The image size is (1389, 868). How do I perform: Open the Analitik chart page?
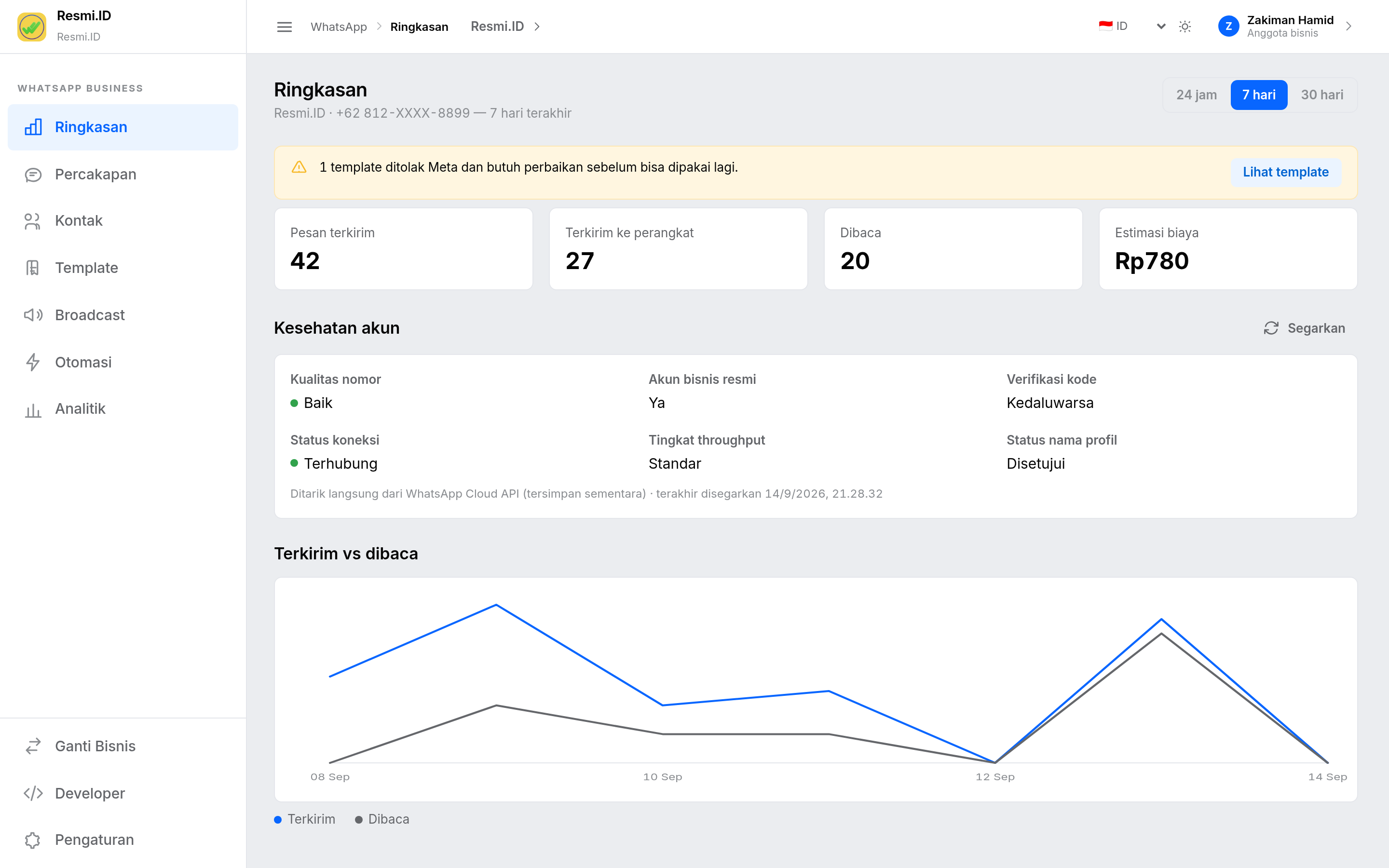pos(123,409)
